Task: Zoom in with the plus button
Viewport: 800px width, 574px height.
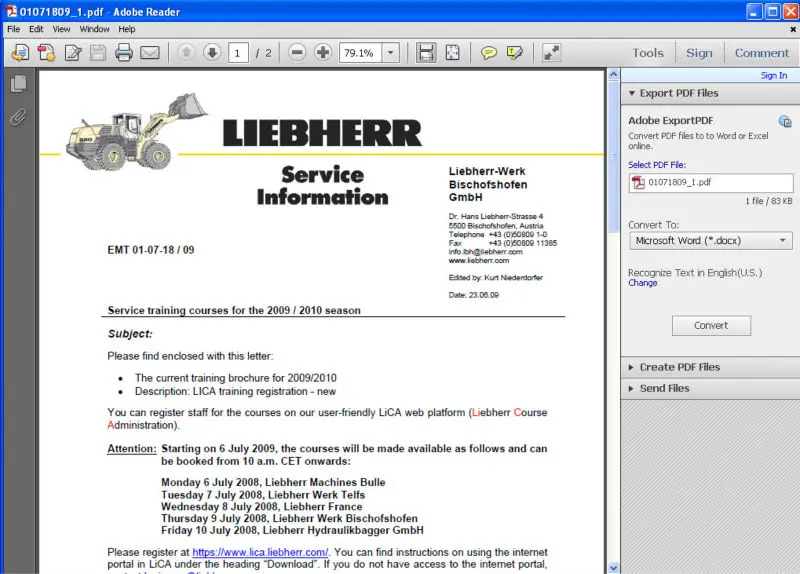Action: [x=322, y=52]
